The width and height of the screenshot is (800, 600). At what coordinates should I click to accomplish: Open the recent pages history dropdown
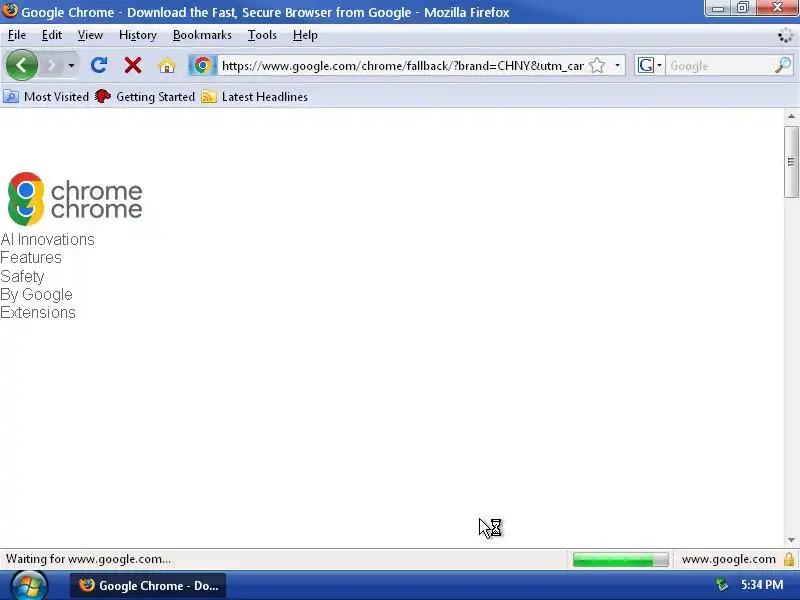[71, 66]
